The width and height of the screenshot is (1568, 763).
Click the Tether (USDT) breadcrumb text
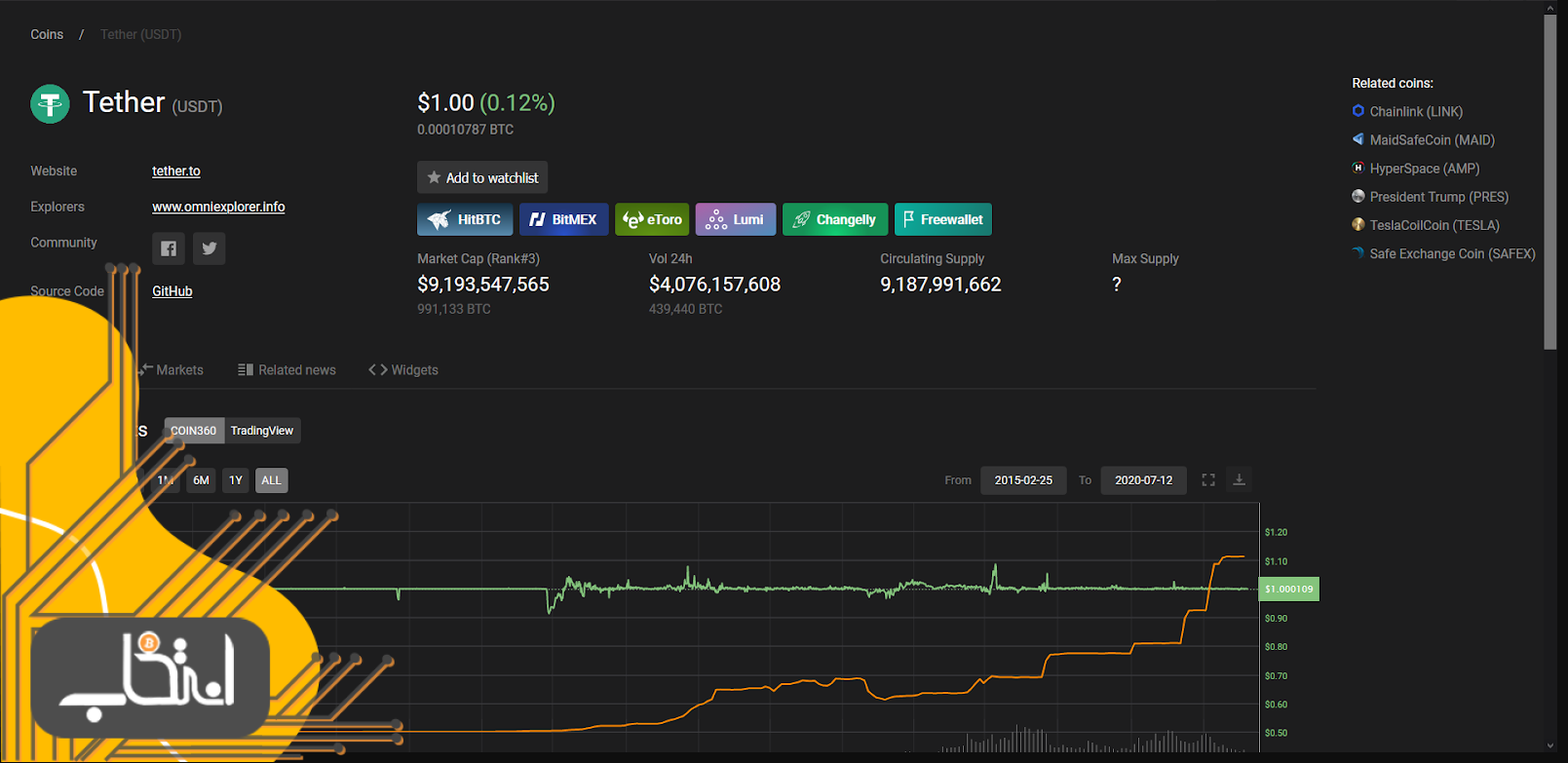tap(141, 34)
